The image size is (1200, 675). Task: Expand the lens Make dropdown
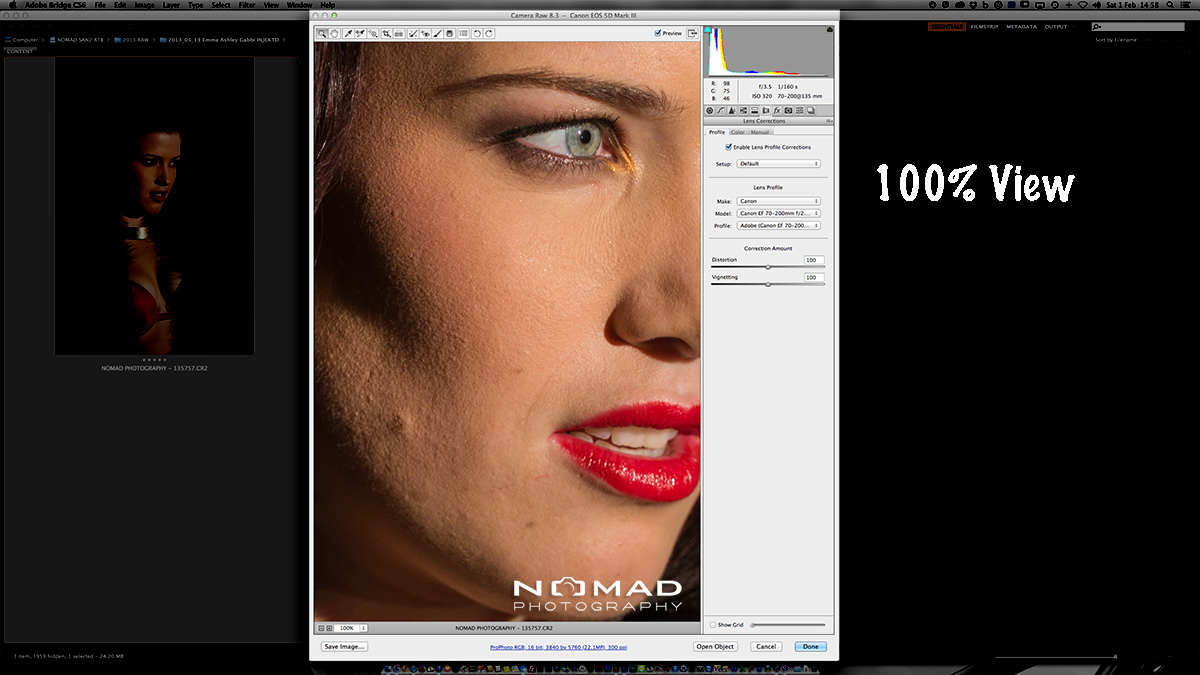pyautogui.click(x=778, y=201)
